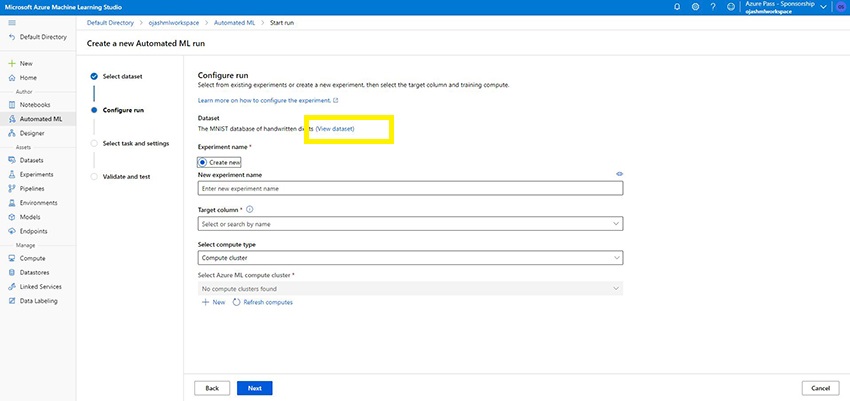Screen dimensions: 850x401
Task: Open the Select compute type dropdown
Action: pyautogui.click(x=410, y=257)
